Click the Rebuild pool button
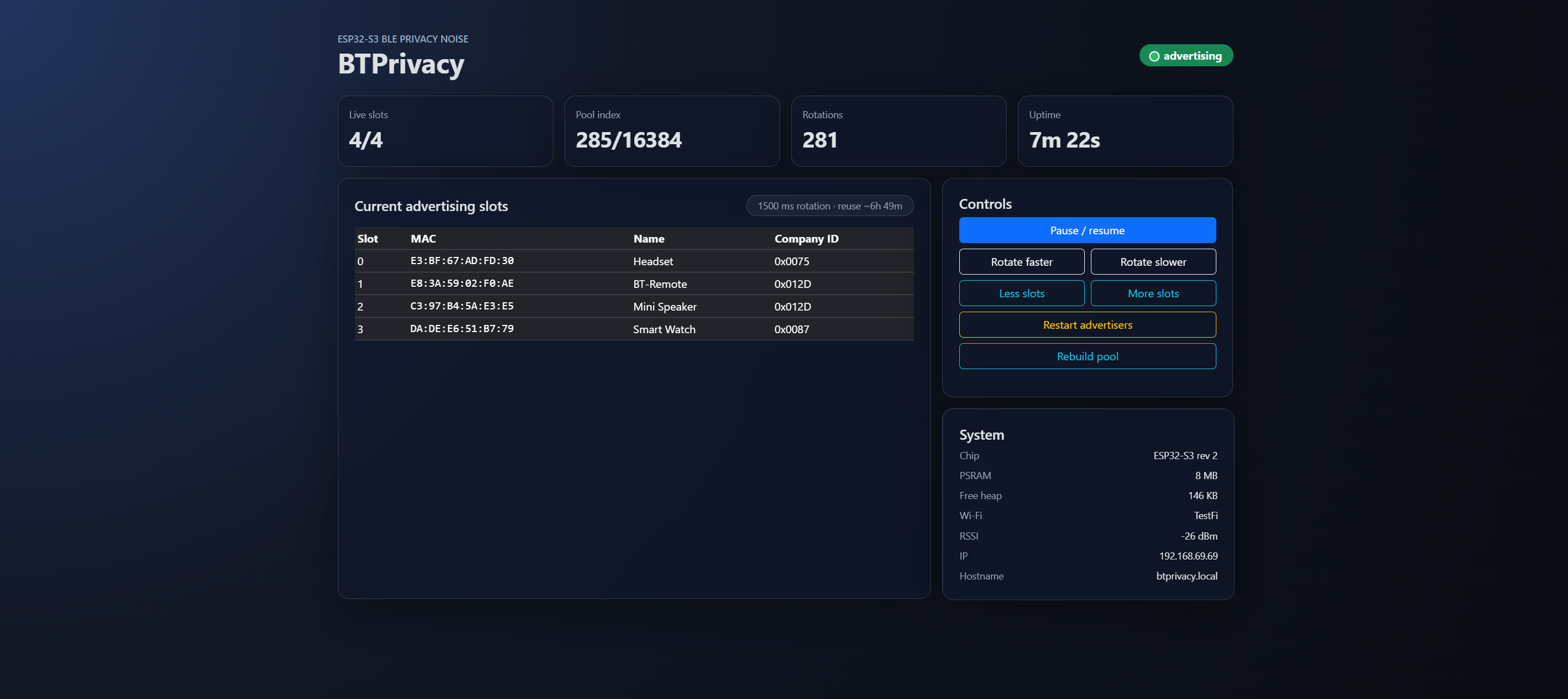The width and height of the screenshot is (1568, 699). 1087,357
